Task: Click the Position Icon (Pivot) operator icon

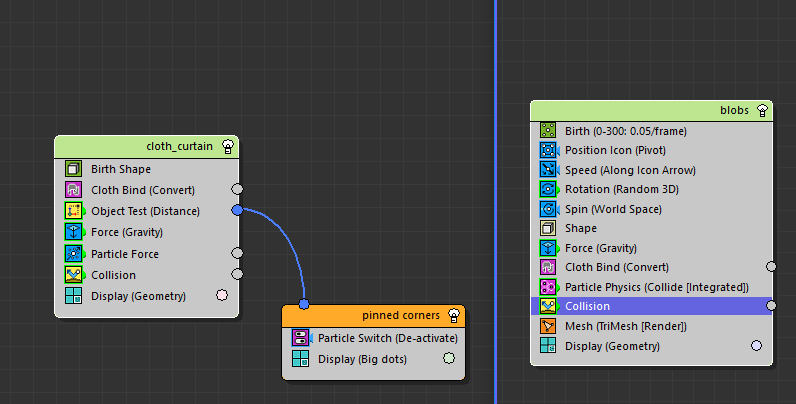Action: tap(547, 150)
